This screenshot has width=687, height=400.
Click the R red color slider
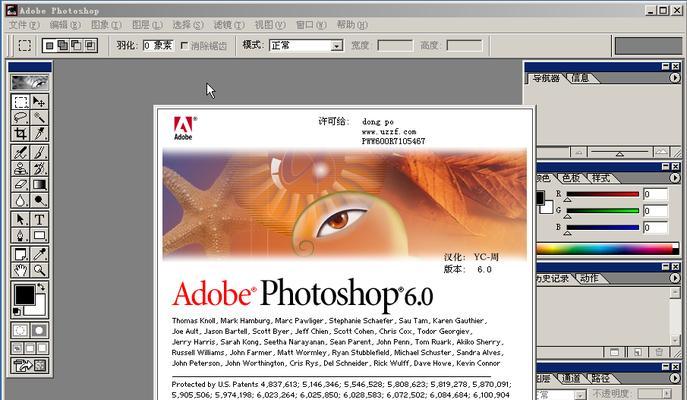(602, 194)
